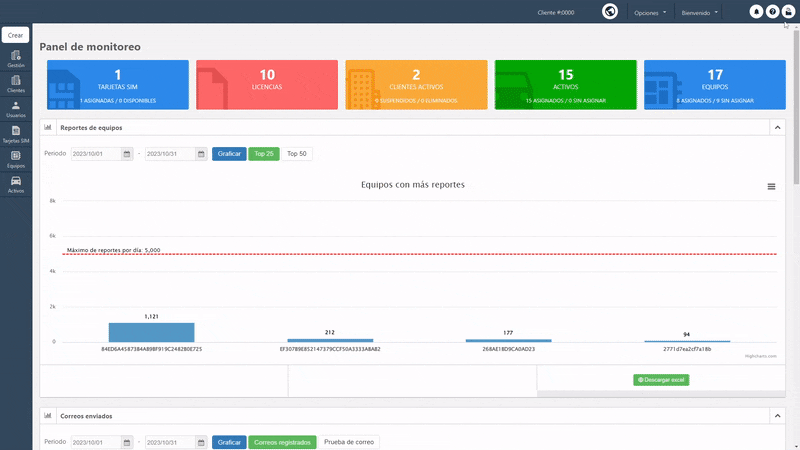Click the Correos registrados button

tap(282, 442)
